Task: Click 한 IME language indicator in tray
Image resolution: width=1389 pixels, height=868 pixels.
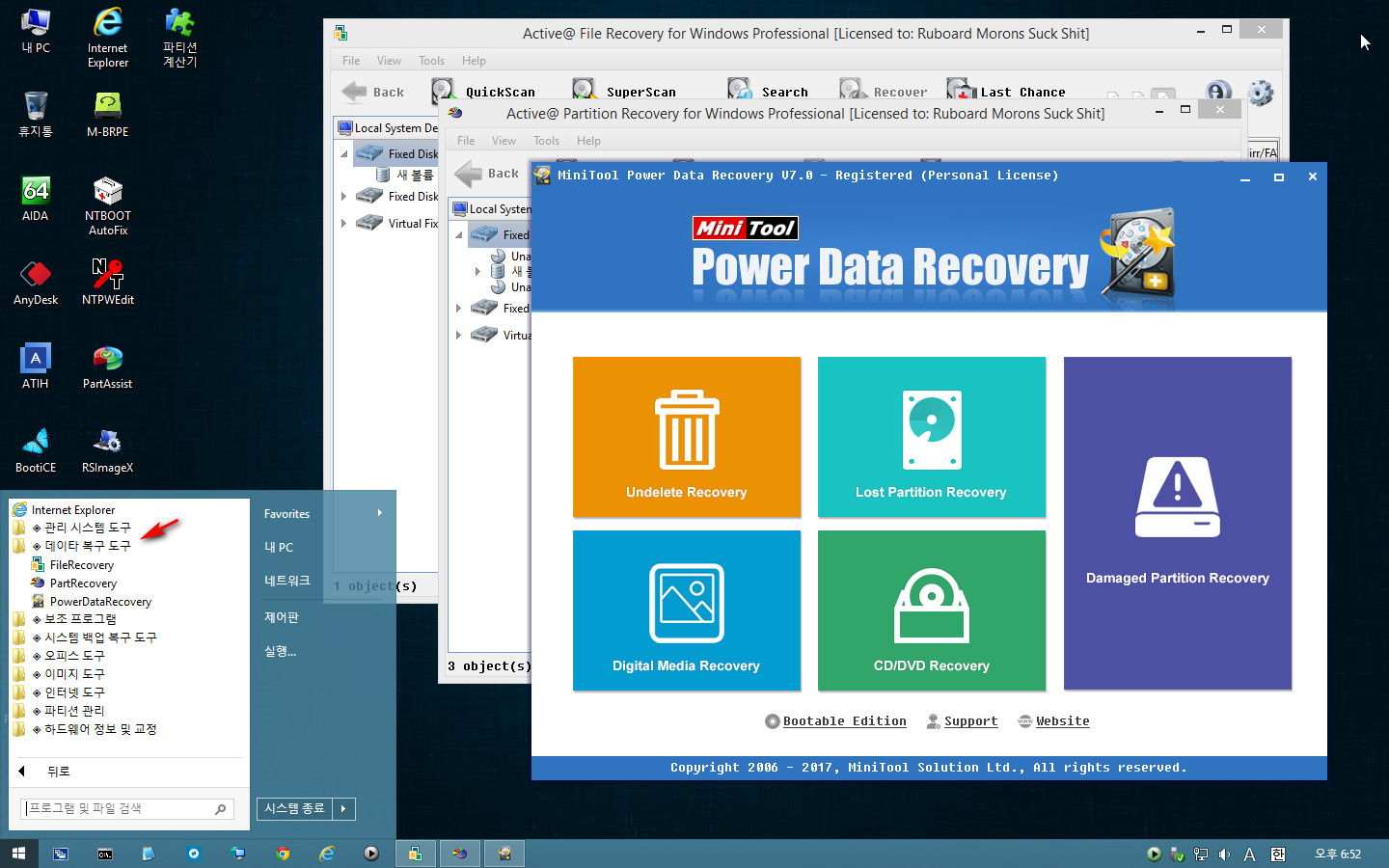Action: [x=1278, y=854]
